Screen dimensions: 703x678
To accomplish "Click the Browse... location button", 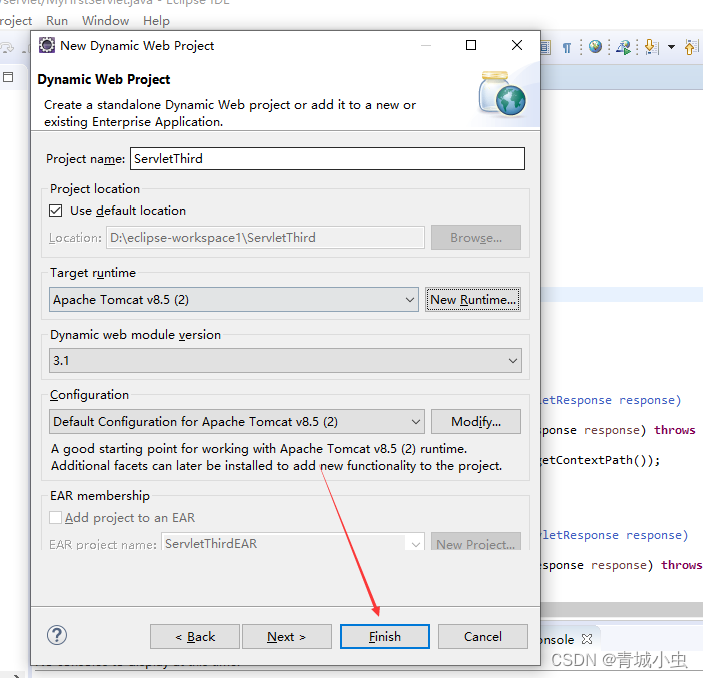I will coord(476,238).
